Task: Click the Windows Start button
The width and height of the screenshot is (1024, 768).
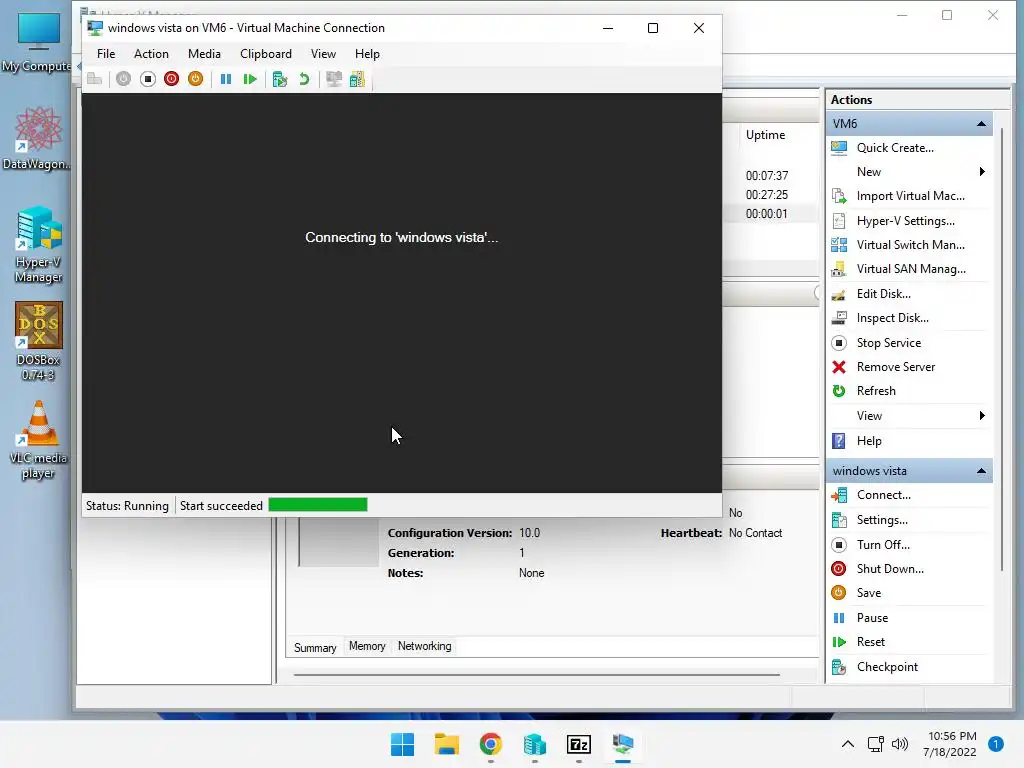Action: coord(402,744)
